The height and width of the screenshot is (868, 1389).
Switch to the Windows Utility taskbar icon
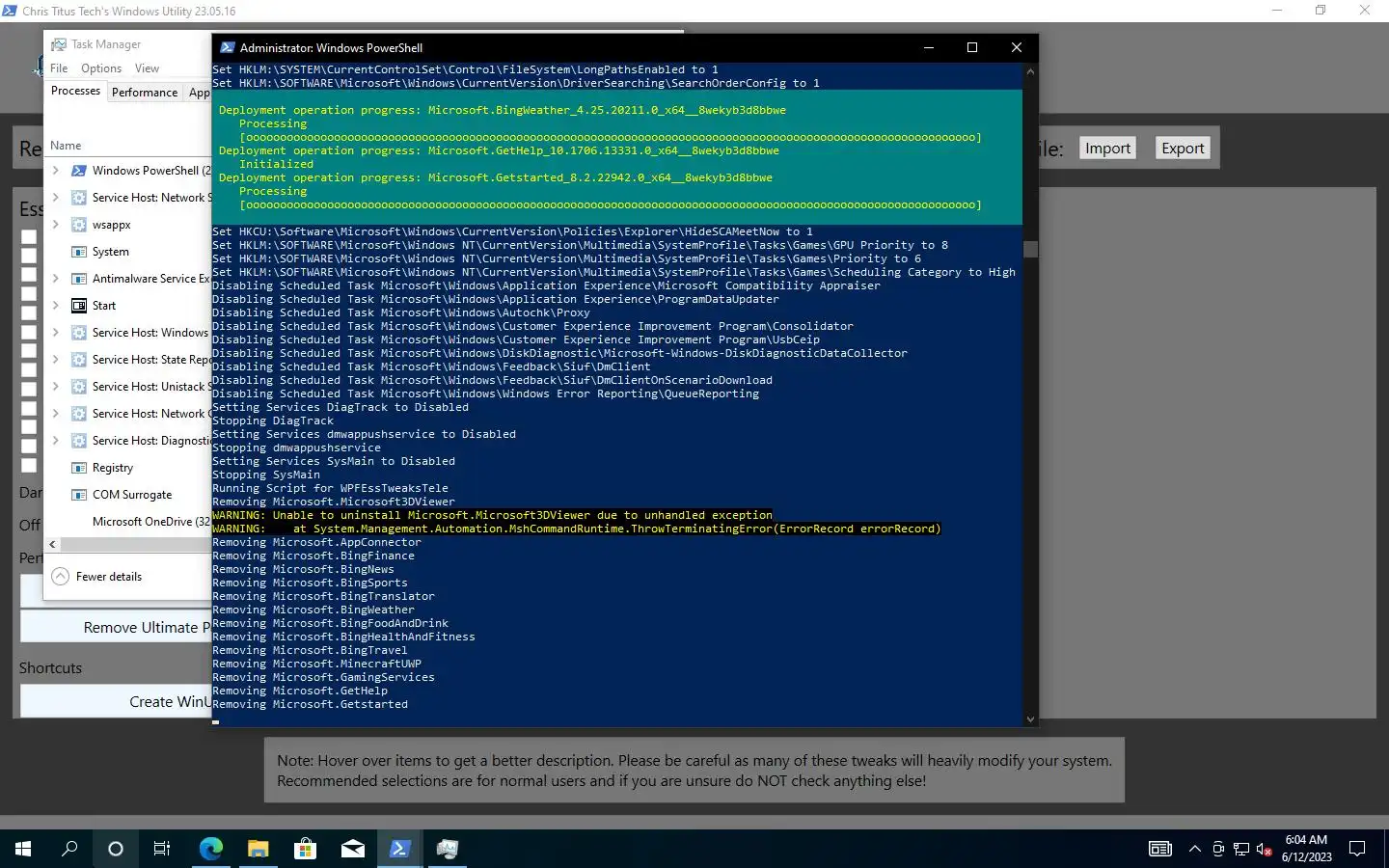447,849
